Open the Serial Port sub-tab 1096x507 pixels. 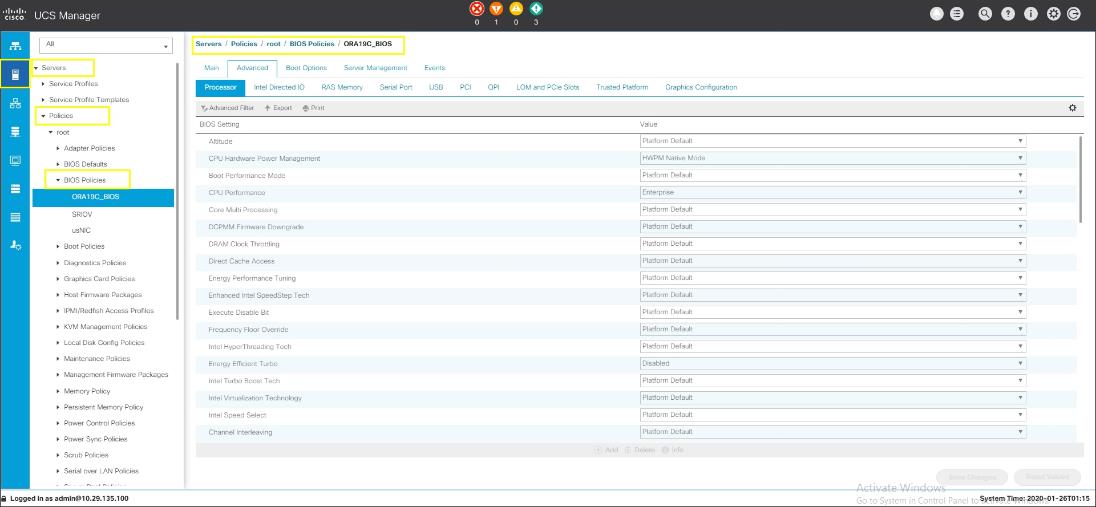pyautogui.click(x=396, y=87)
